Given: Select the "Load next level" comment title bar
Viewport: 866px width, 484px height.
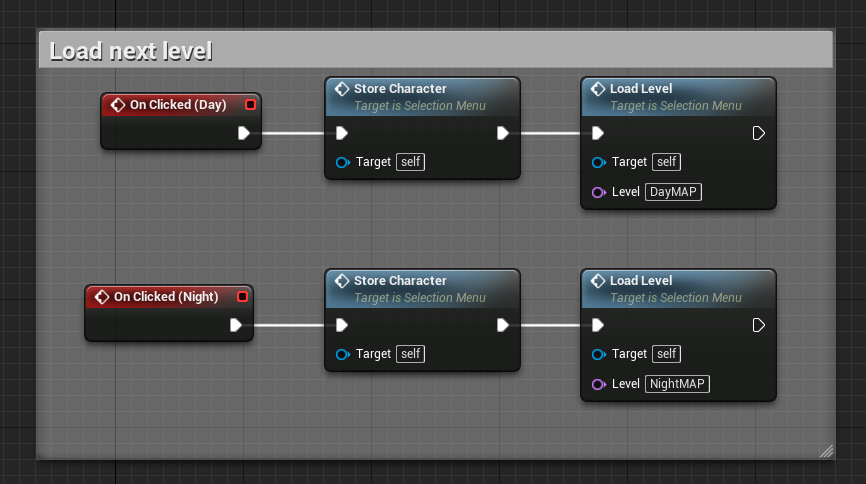Looking at the screenshot, I should click(436, 50).
